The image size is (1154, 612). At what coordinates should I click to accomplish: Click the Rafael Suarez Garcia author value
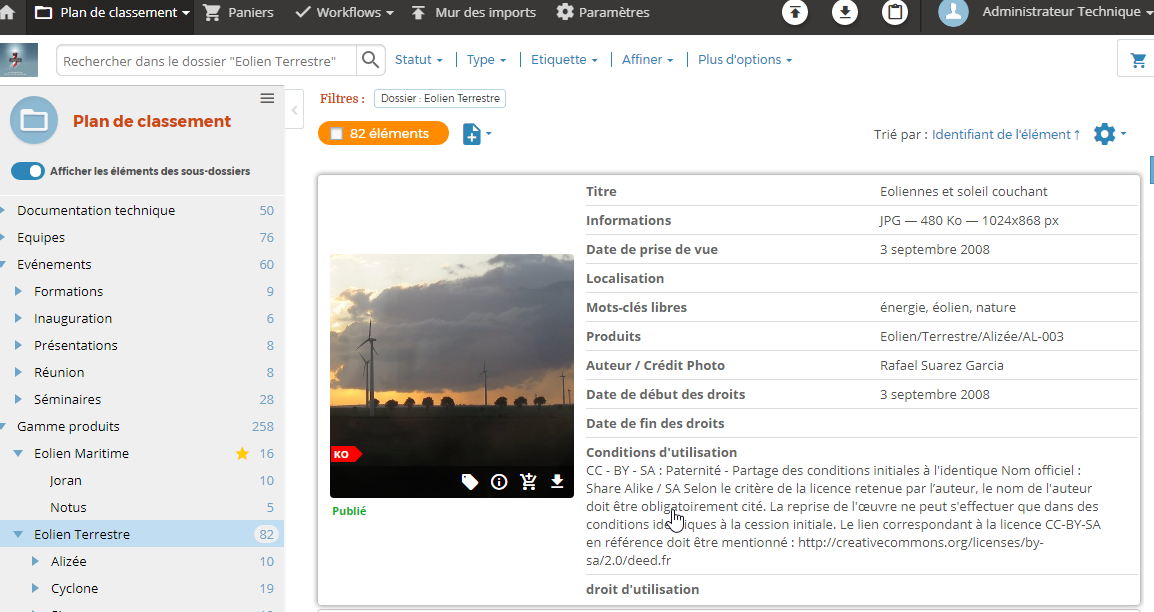[941, 366]
